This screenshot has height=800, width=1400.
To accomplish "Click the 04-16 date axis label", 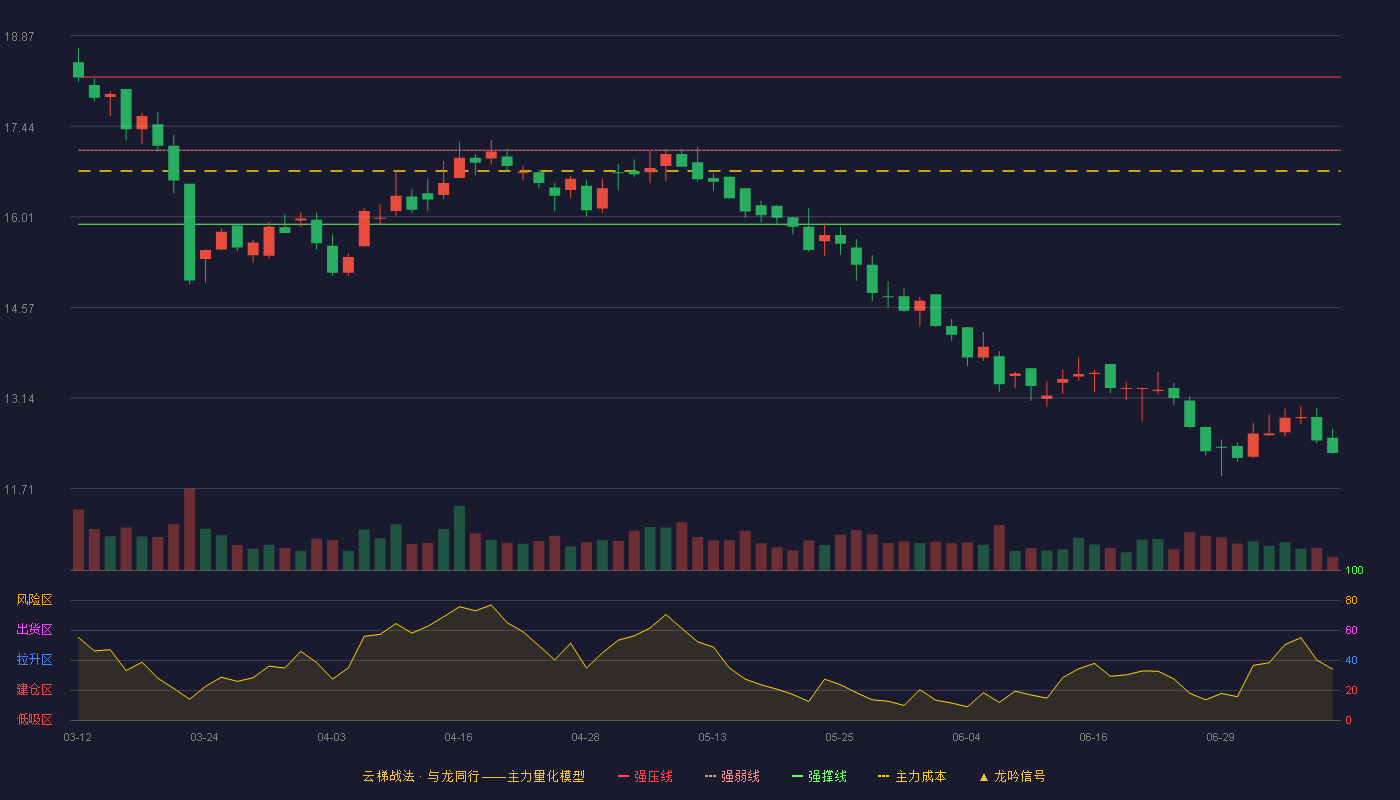I will click(458, 737).
